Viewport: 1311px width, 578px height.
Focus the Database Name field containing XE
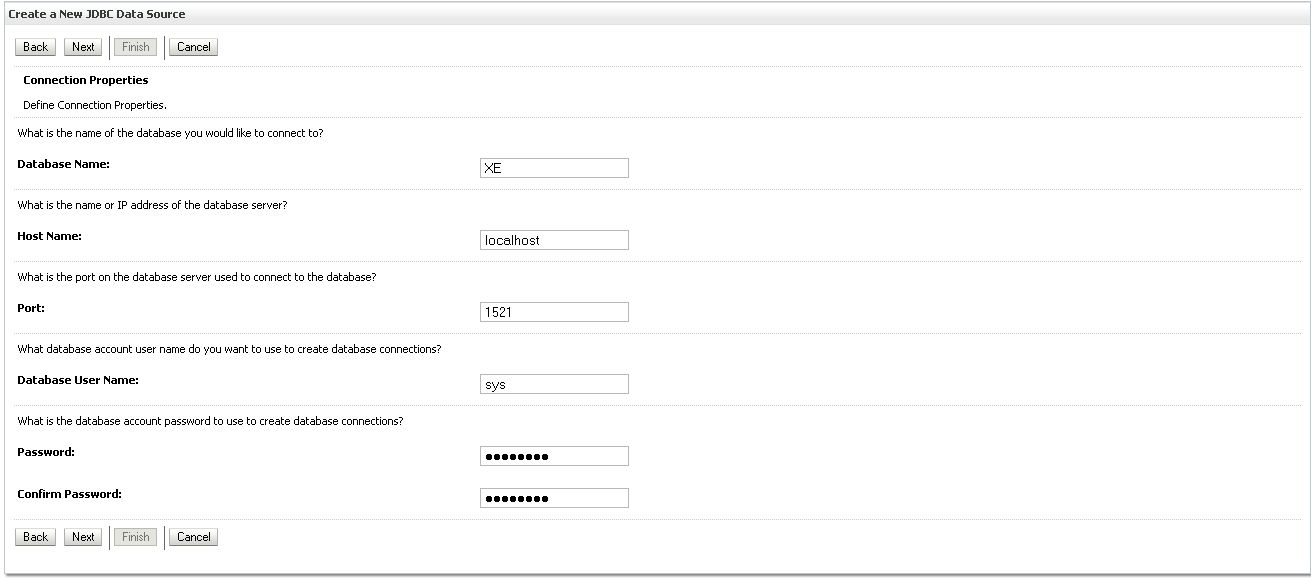(554, 168)
